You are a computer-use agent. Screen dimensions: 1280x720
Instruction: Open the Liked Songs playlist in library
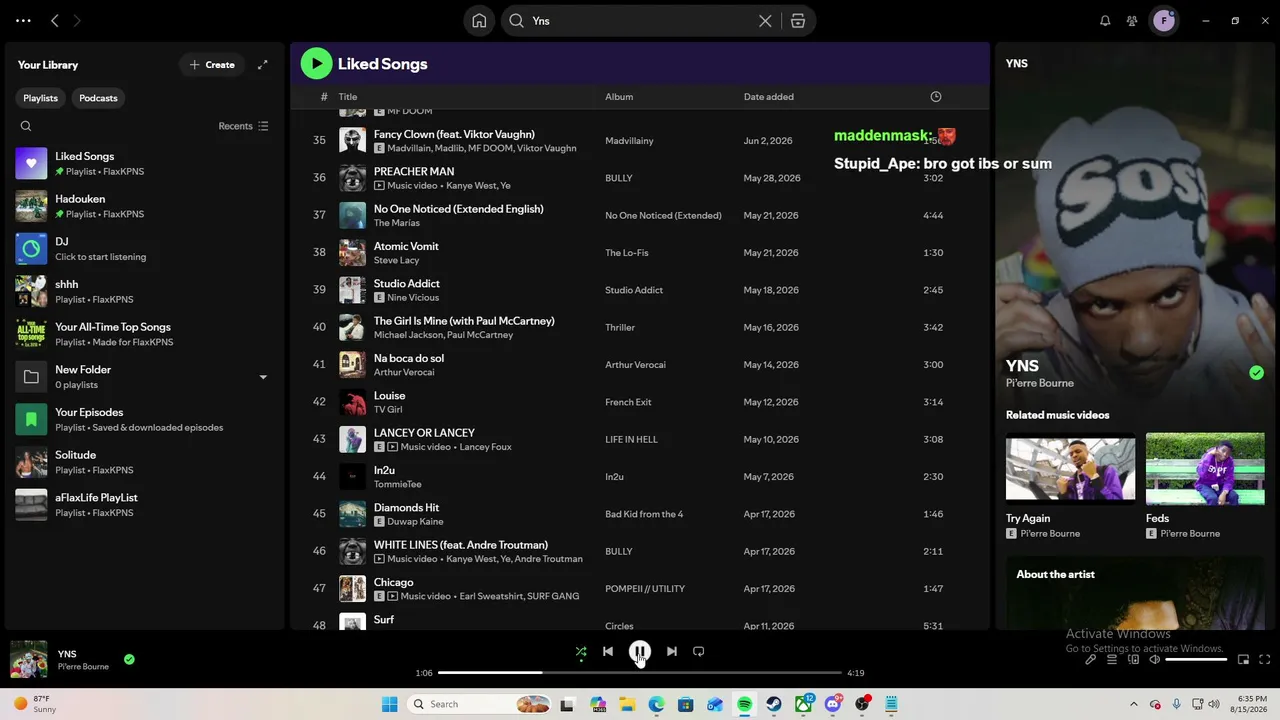click(145, 163)
